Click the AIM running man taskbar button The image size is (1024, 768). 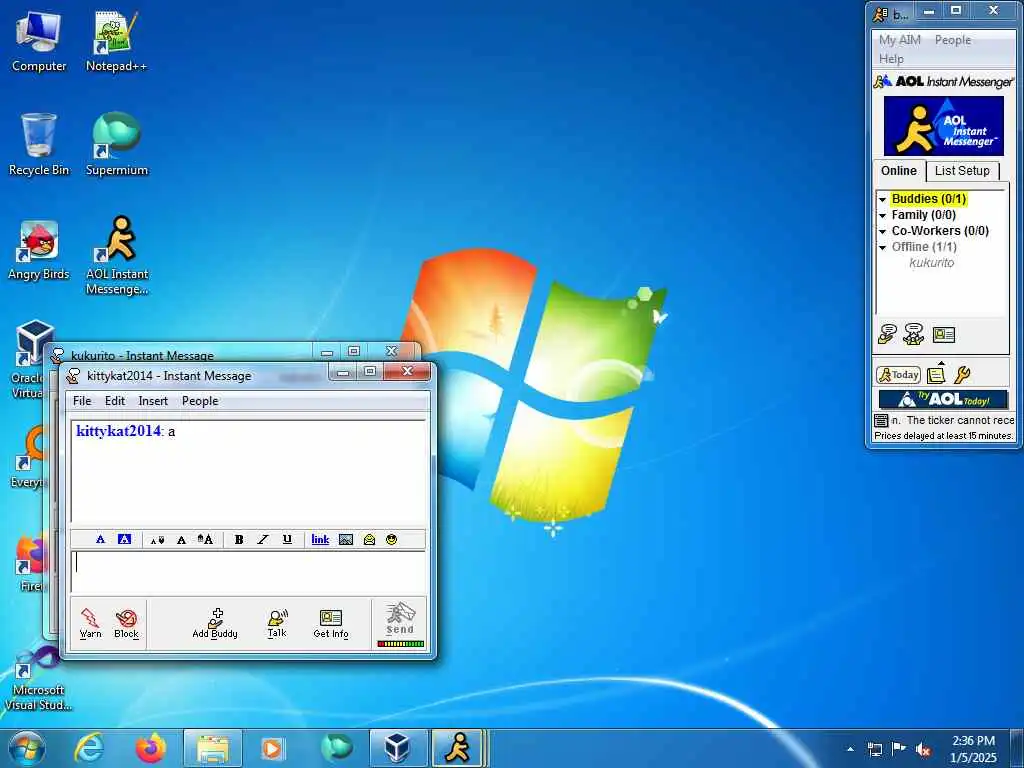[x=458, y=748]
